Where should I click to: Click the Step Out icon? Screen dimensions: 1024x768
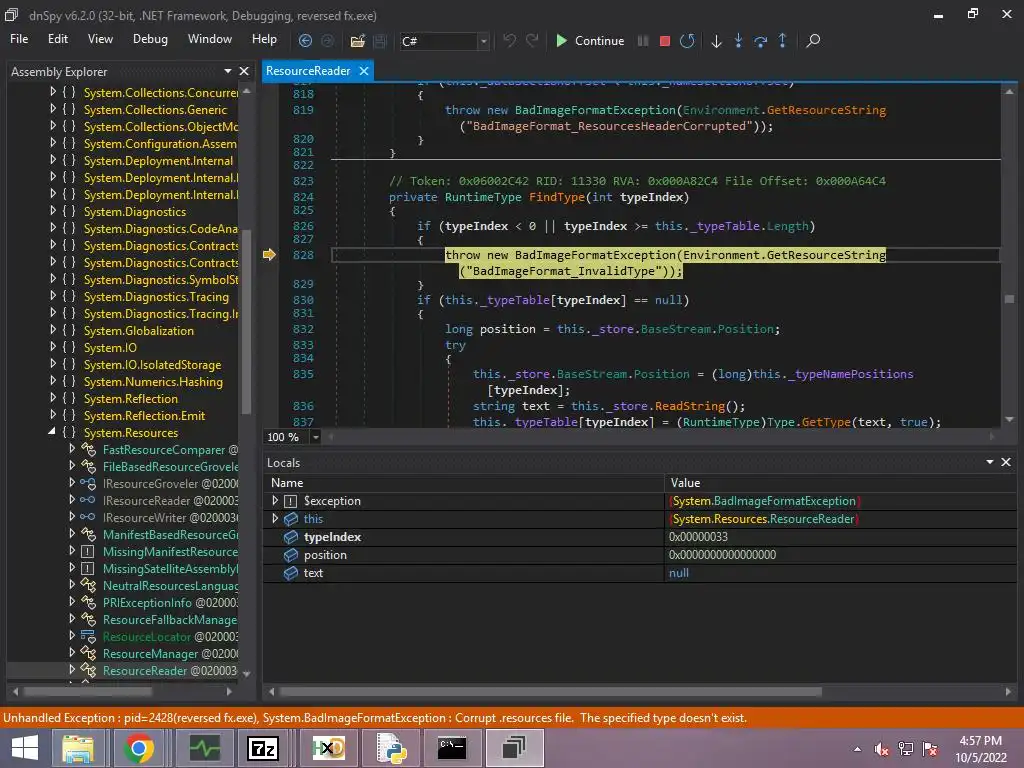tap(782, 41)
